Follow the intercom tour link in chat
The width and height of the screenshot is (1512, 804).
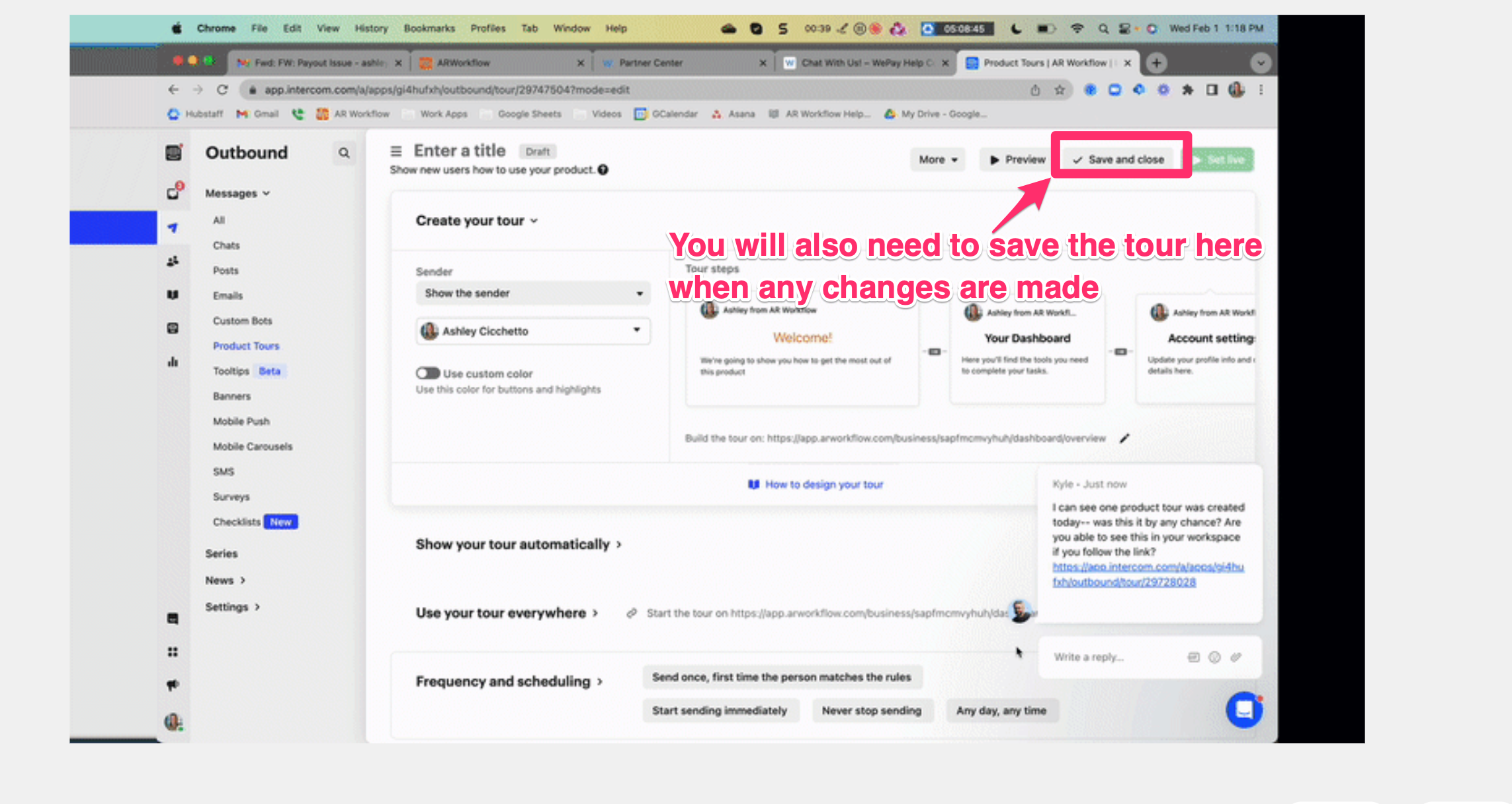pyautogui.click(x=1148, y=575)
